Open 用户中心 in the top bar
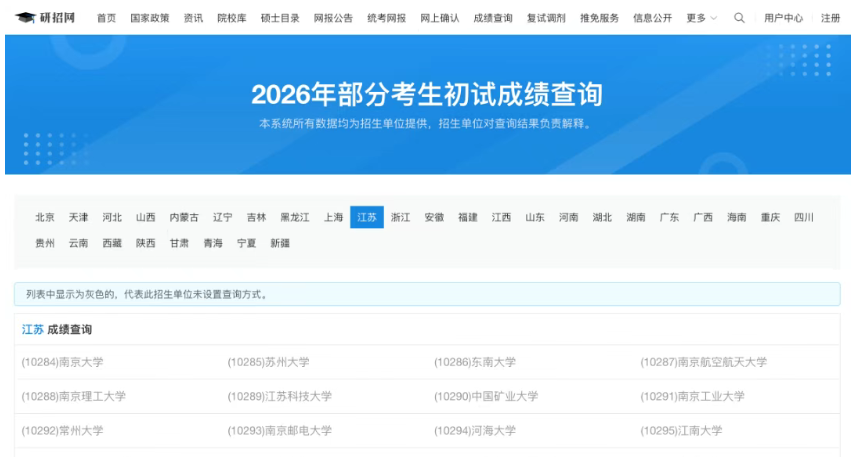Screen dimensions: 853x457 coord(783,18)
